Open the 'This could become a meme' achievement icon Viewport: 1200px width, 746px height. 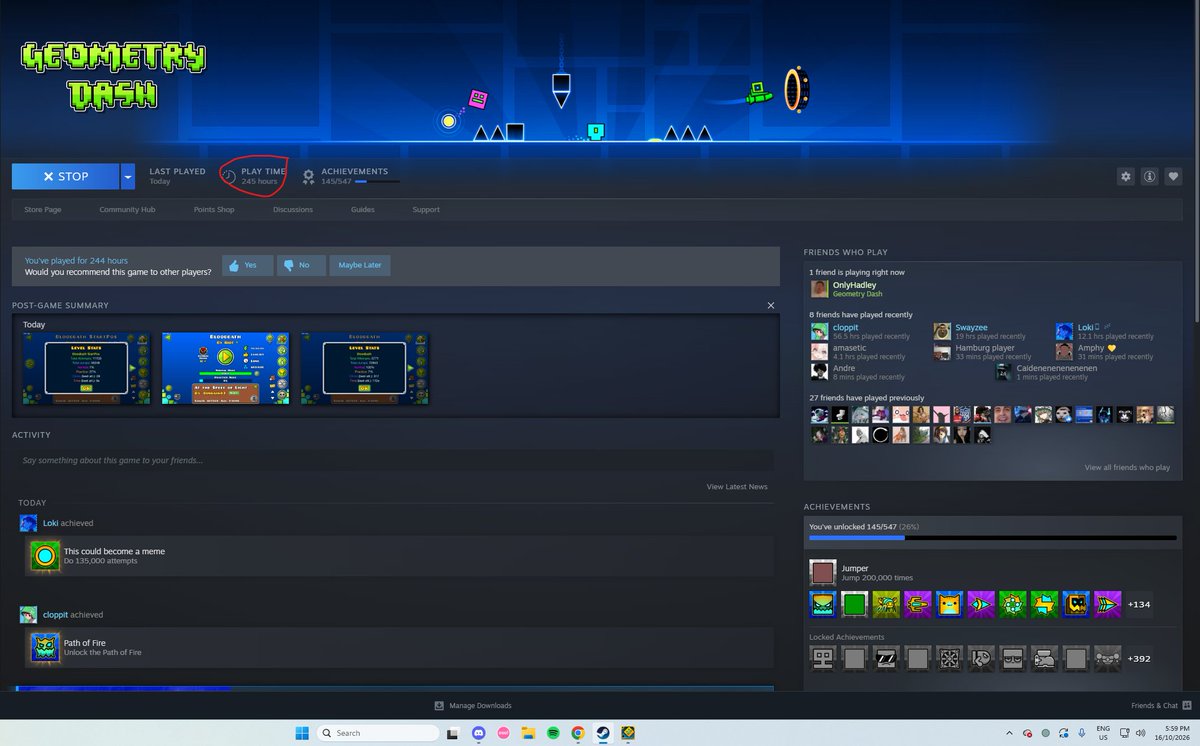tap(45, 556)
